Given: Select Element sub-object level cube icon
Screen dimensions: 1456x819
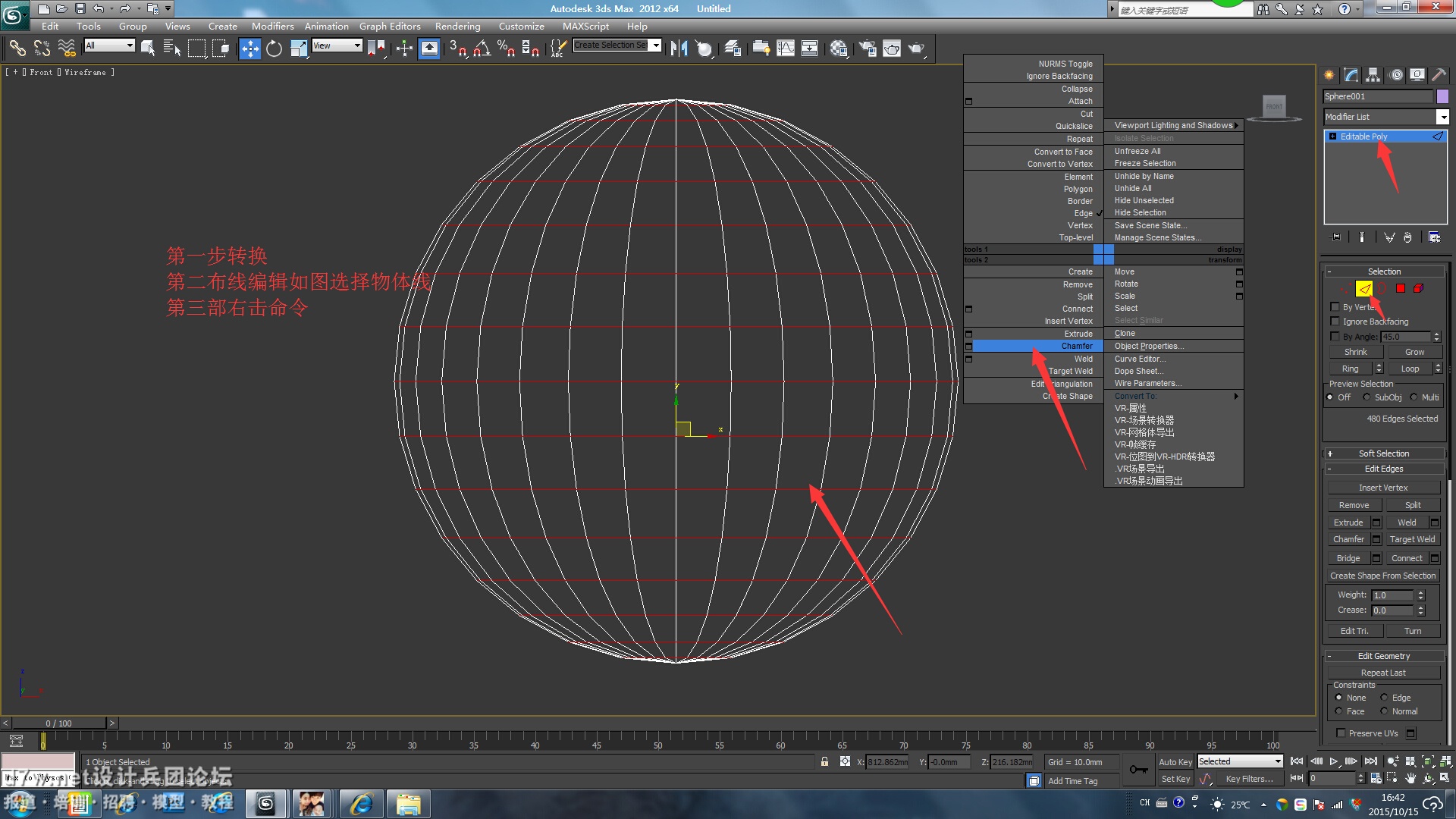Looking at the screenshot, I should 1418,288.
